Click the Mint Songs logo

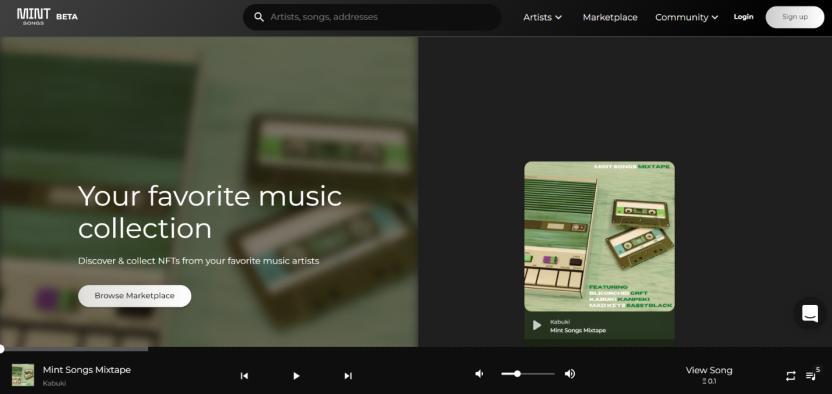point(33,16)
